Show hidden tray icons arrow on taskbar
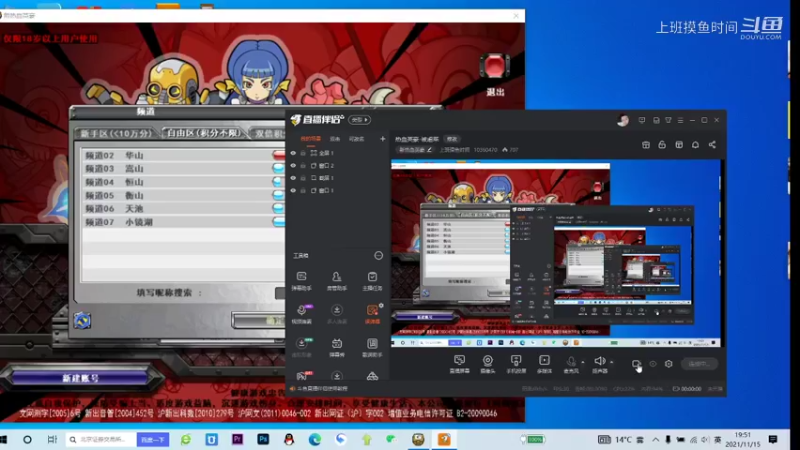800x450 pixels. tap(656, 439)
